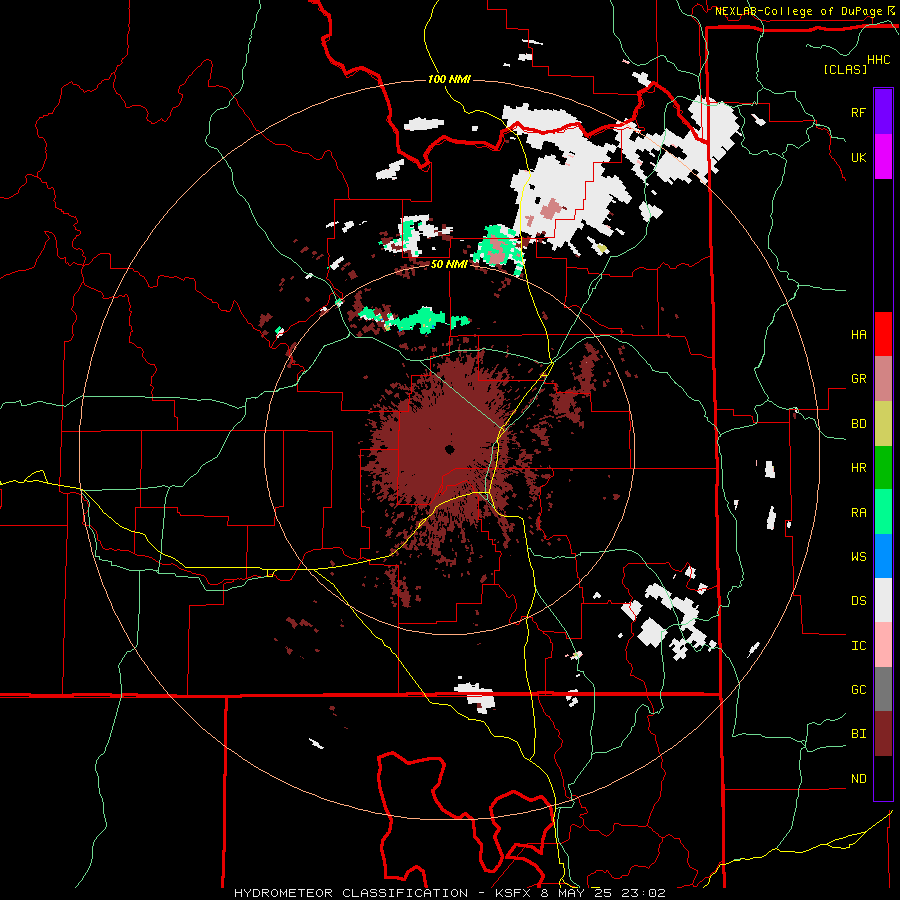
Task: Click the HHC product label
Action: 879,60
